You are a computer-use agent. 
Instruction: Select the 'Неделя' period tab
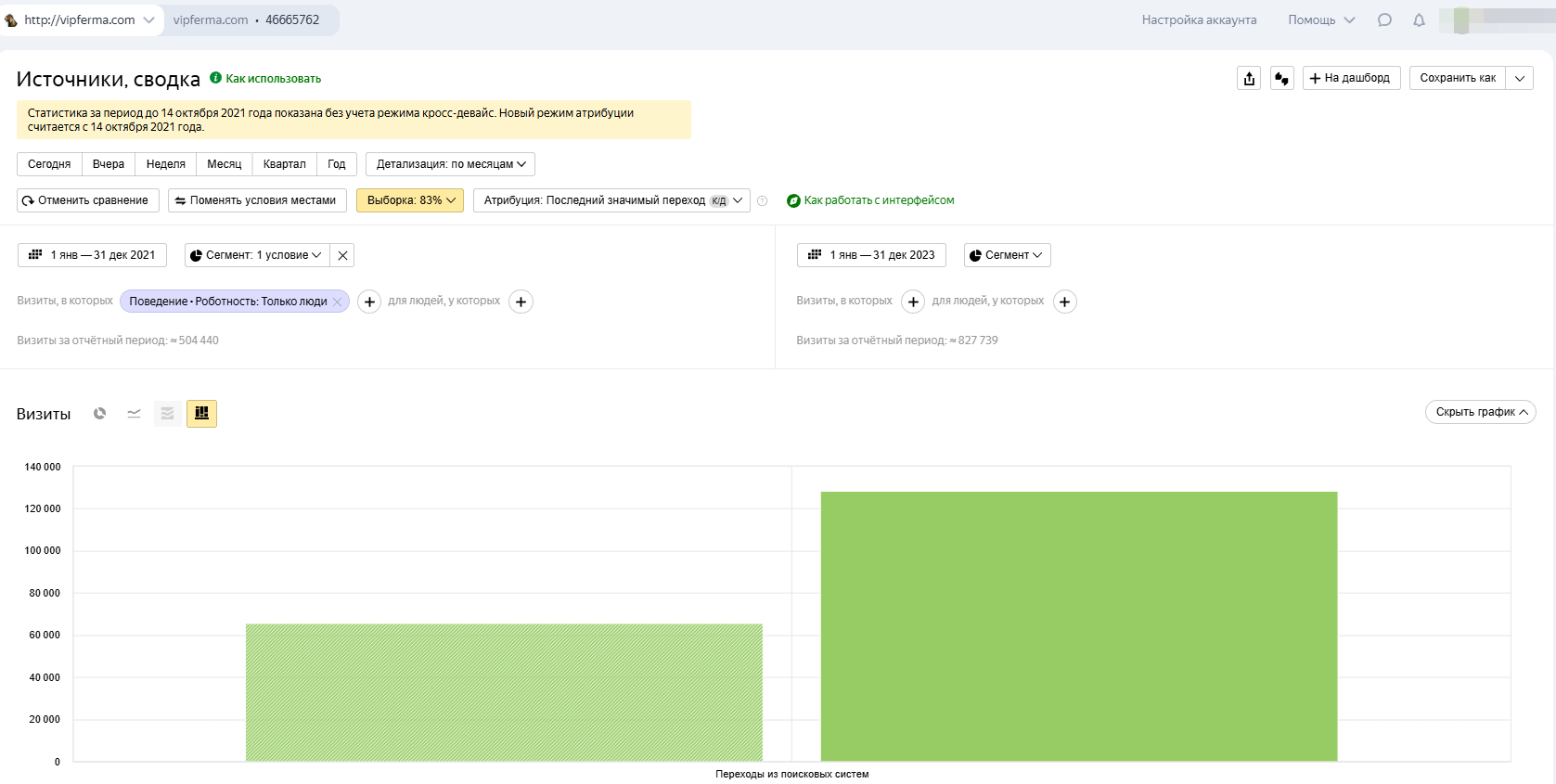pos(165,164)
